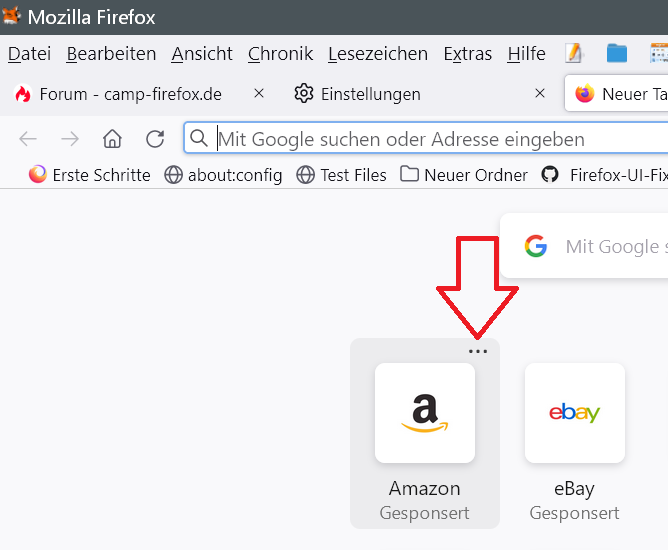
Task: Click the address bar search field
Action: [420, 139]
